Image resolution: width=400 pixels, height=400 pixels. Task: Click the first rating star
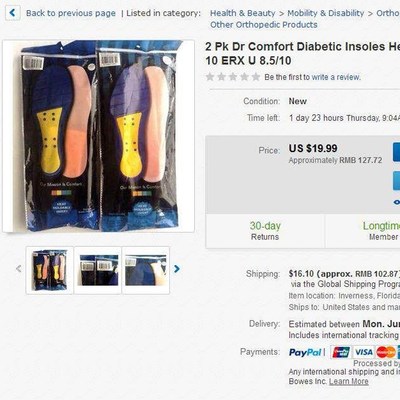point(210,77)
